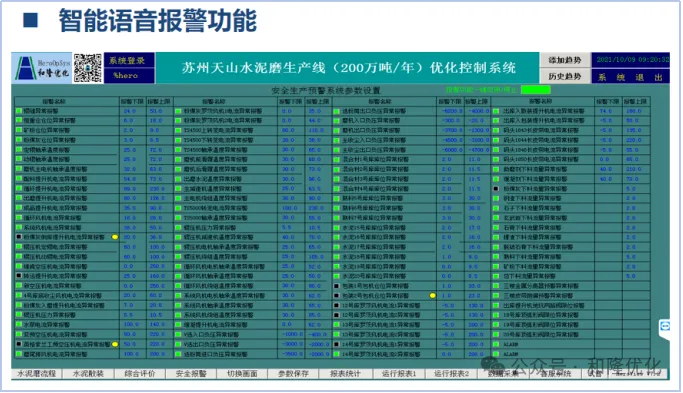Click the 切换画面 button
Viewport: 683px width, 393px height.
pyautogui.click(x=242, y=374)
